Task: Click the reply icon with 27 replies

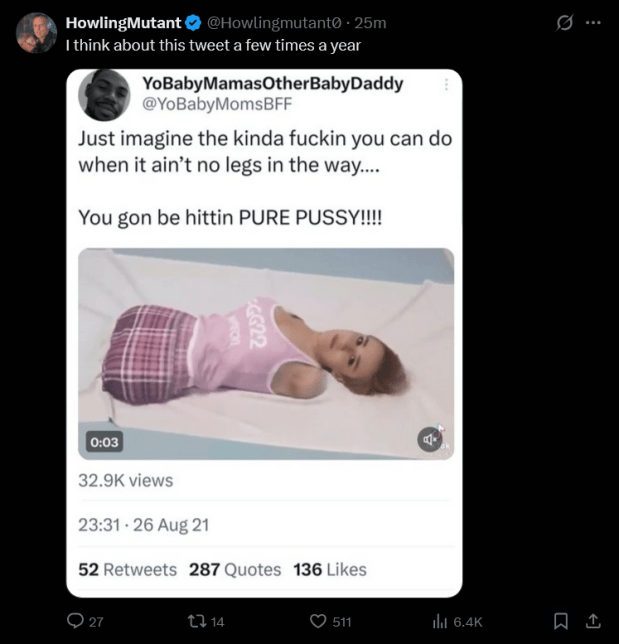Action: coord(76,621)
